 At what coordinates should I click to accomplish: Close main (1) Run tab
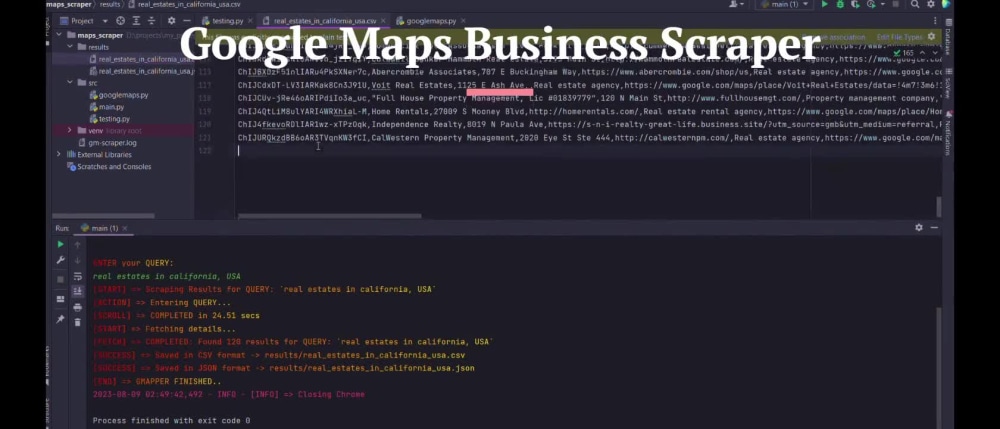pos(125,228)
